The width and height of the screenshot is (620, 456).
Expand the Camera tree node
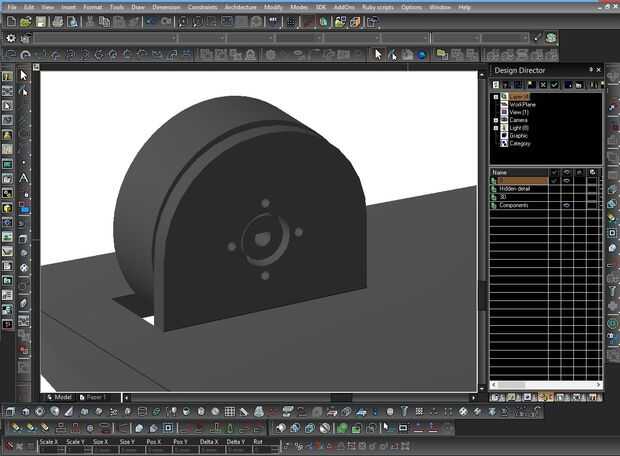tap(496, 120)
